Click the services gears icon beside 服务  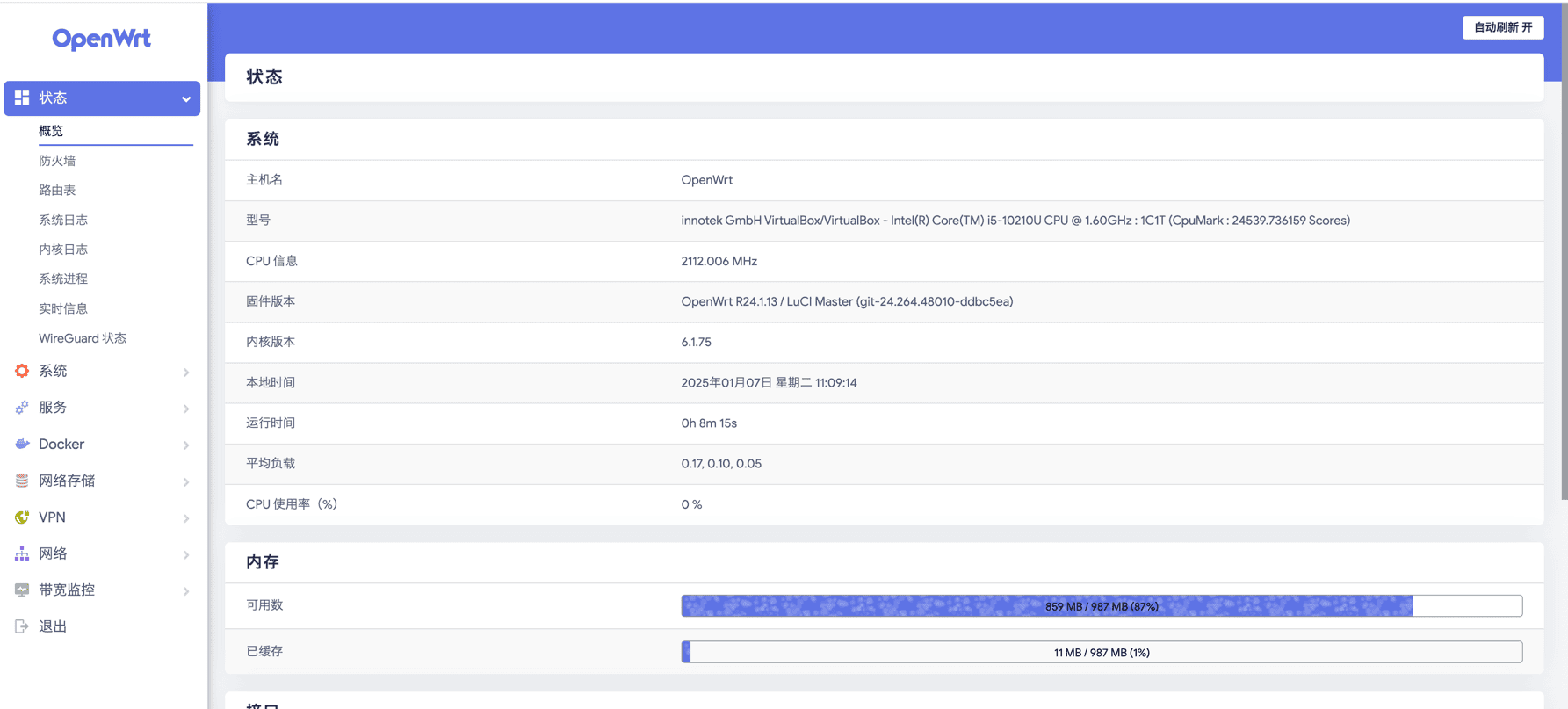[22, 408]
